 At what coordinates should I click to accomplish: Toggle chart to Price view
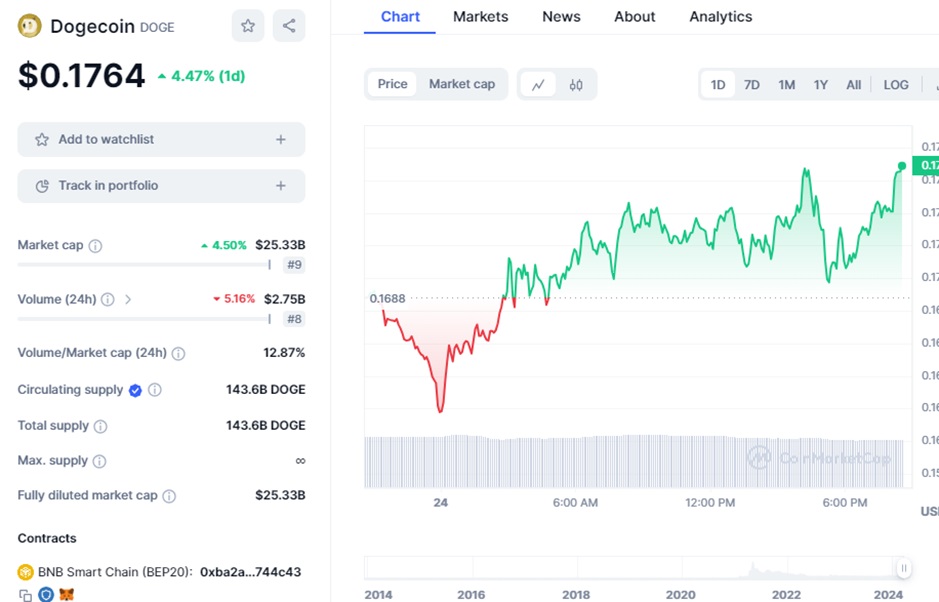[x=392, y=84]
